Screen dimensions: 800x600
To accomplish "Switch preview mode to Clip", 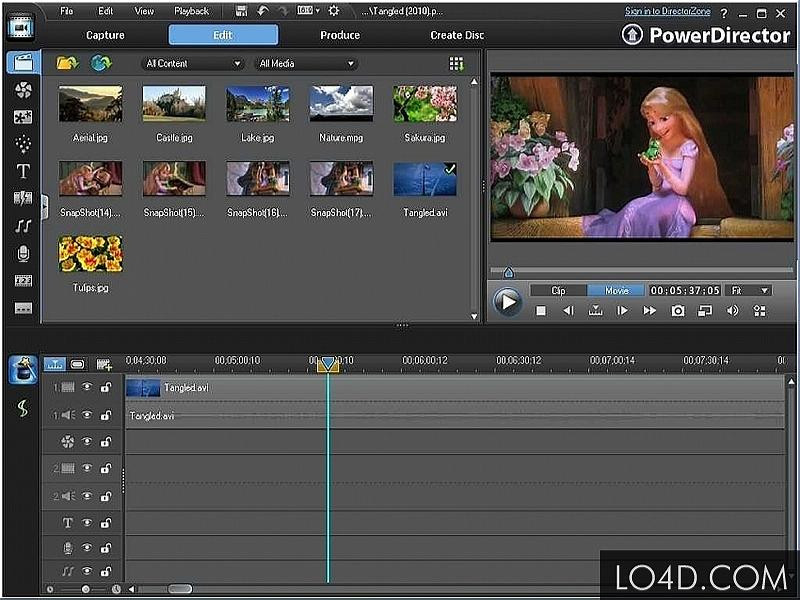I will (558, 291).
